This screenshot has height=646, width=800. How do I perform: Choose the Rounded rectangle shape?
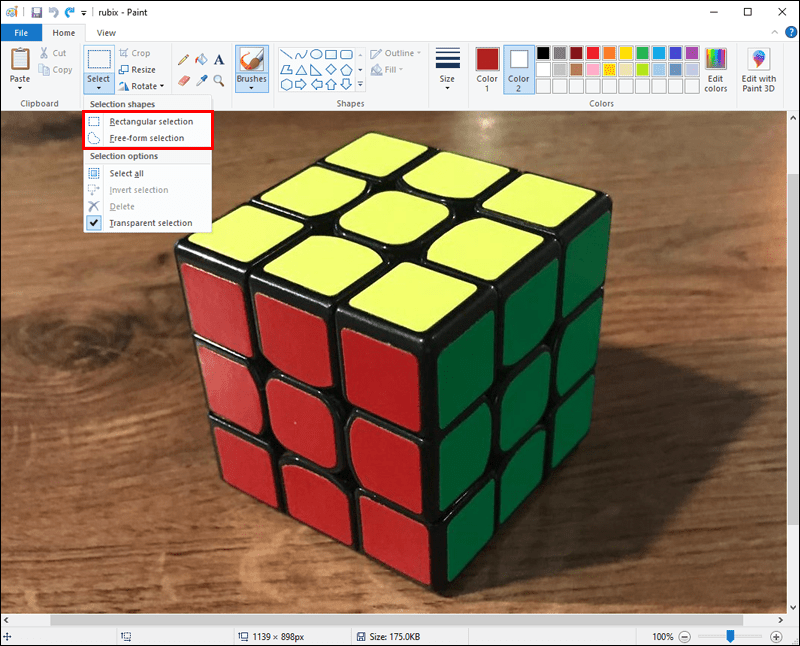(x=346, y=55)
